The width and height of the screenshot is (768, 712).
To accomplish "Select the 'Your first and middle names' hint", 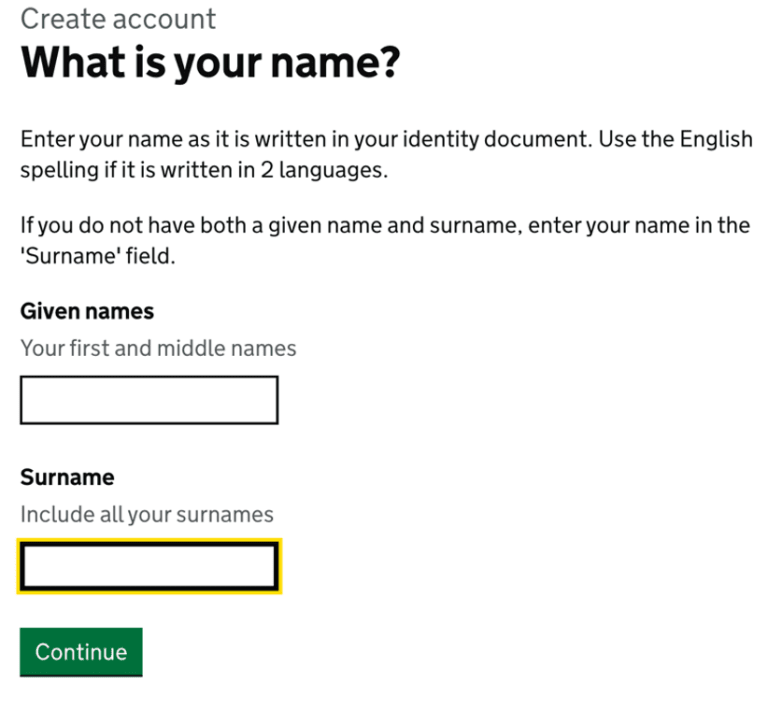I will pos(158,349).
